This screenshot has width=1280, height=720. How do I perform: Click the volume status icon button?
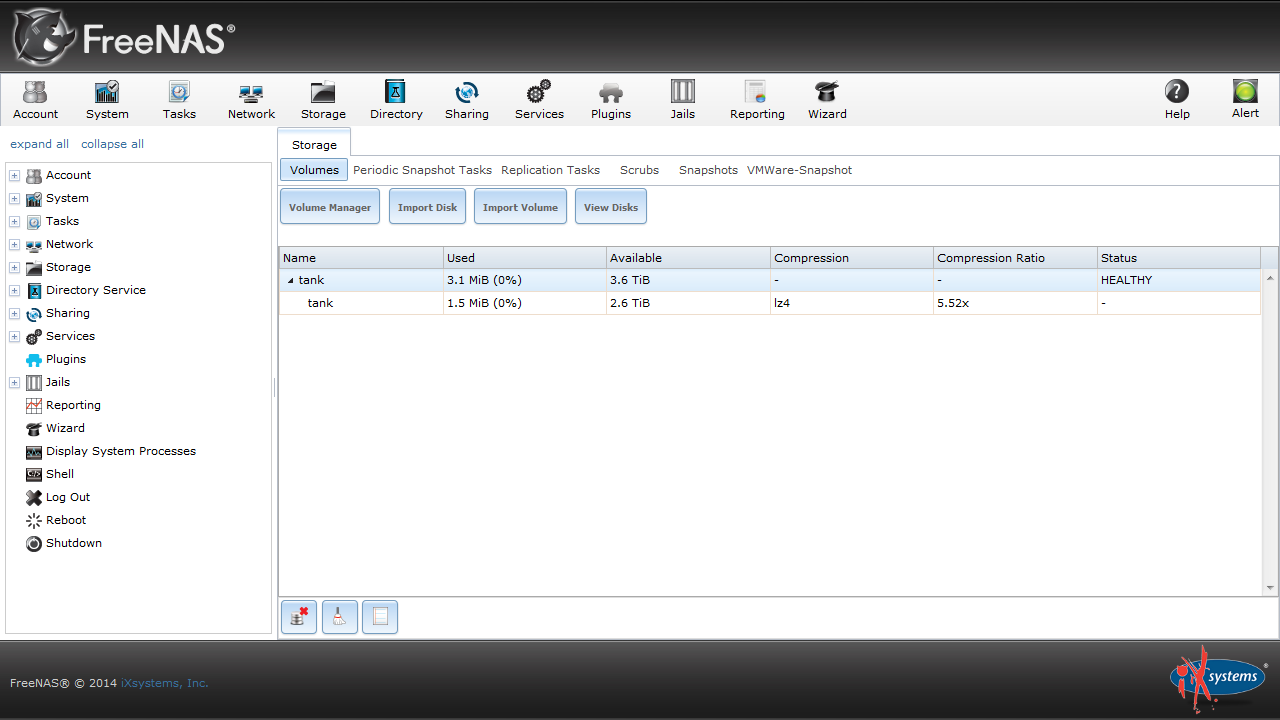pos(380,617)
